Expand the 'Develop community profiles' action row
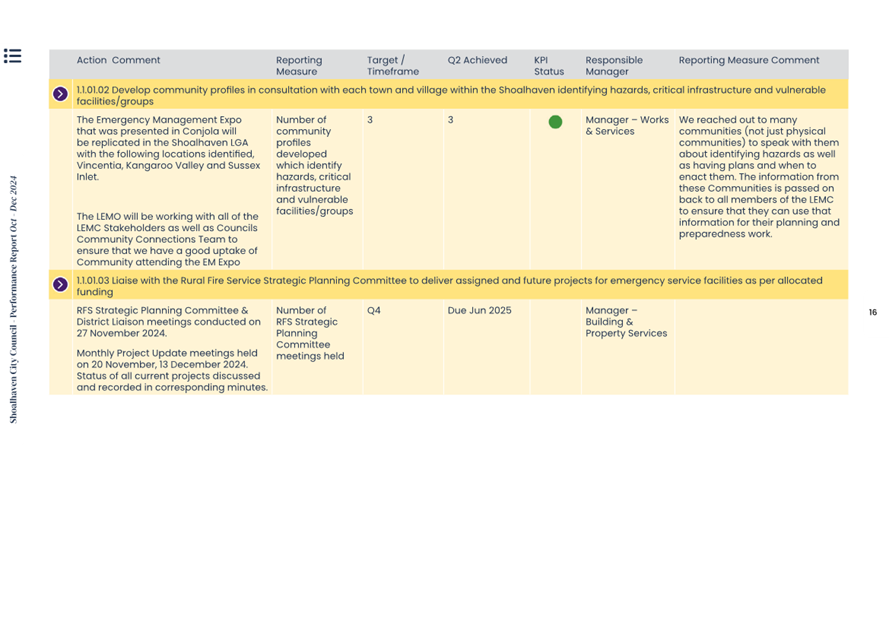This screenshot has height=628, width=889. pyautogui.click(x=450, y=95)
